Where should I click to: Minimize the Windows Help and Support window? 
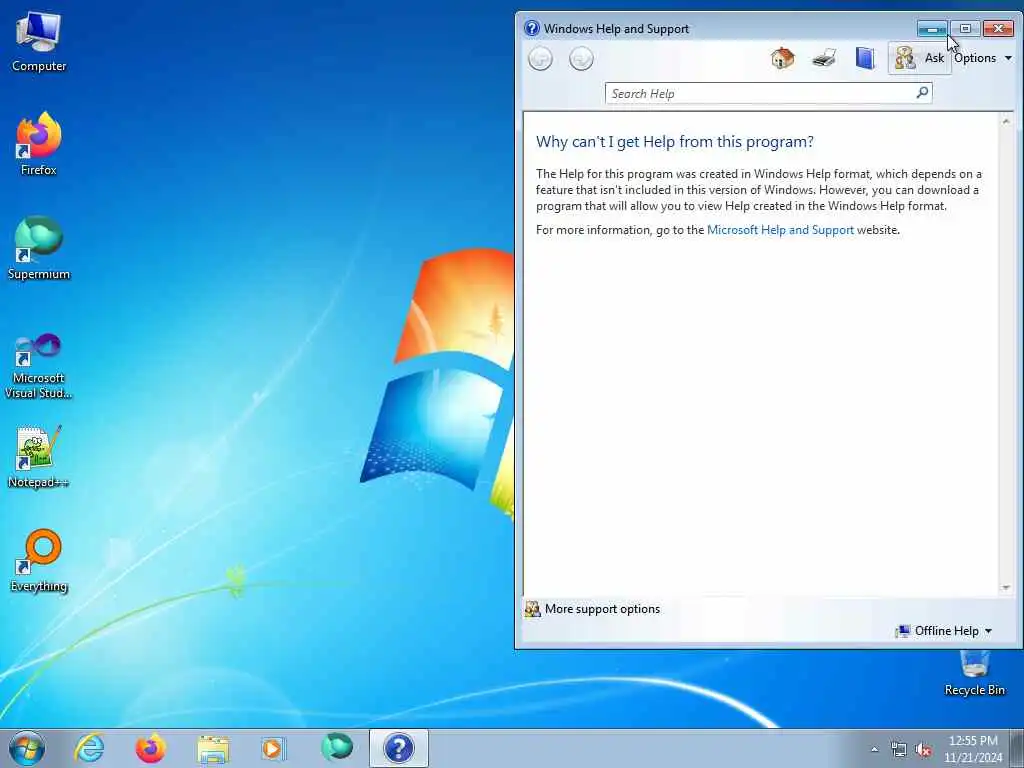coord(932,29)
